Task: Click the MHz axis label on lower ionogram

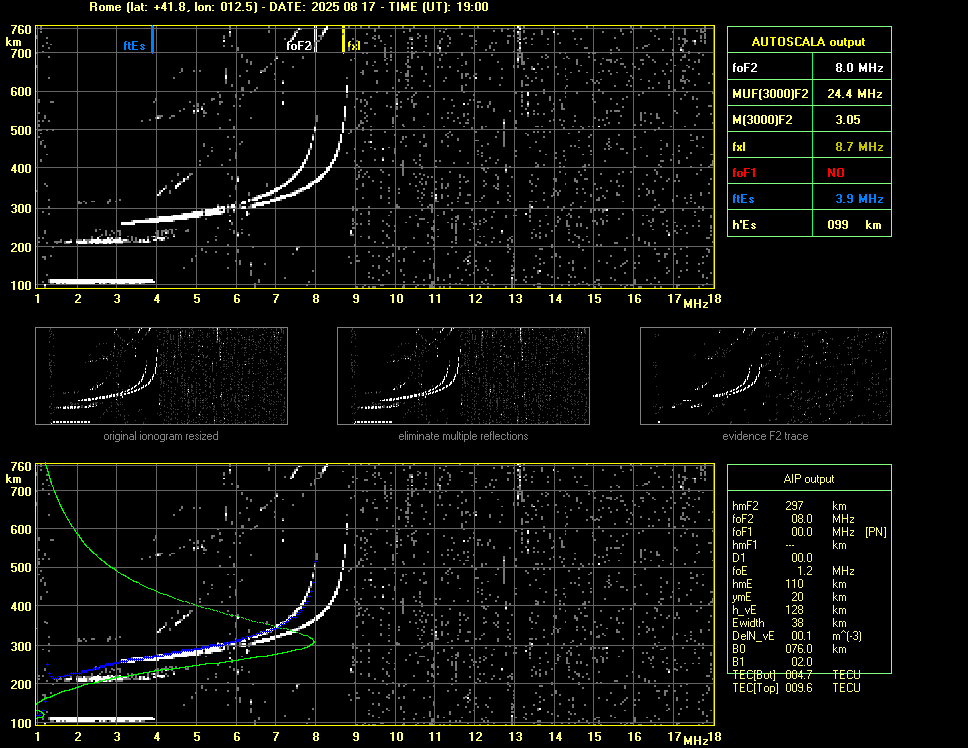Action: (695, 741)
